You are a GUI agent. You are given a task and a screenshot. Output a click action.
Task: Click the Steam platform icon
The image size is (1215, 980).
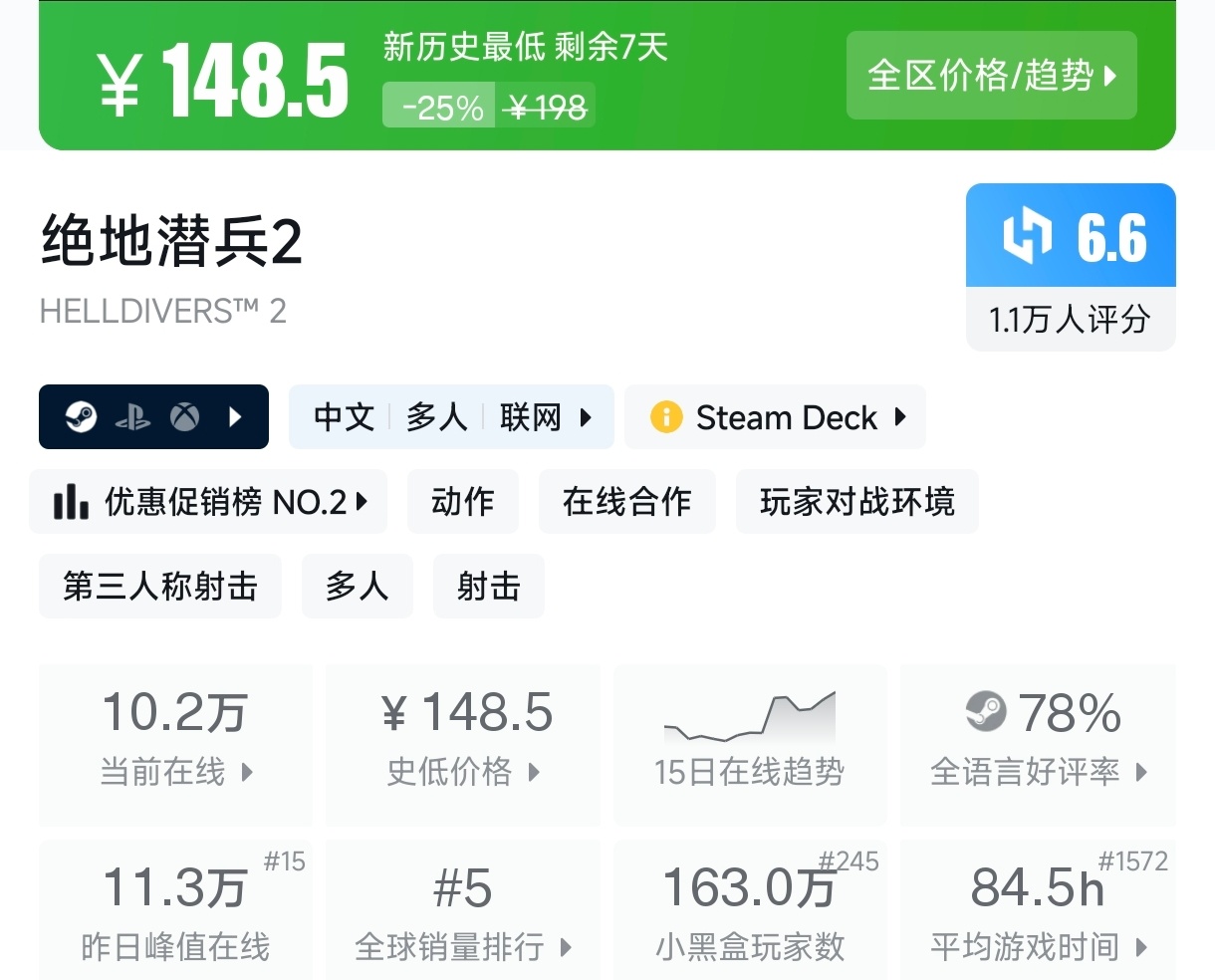[x=82, y=417]
